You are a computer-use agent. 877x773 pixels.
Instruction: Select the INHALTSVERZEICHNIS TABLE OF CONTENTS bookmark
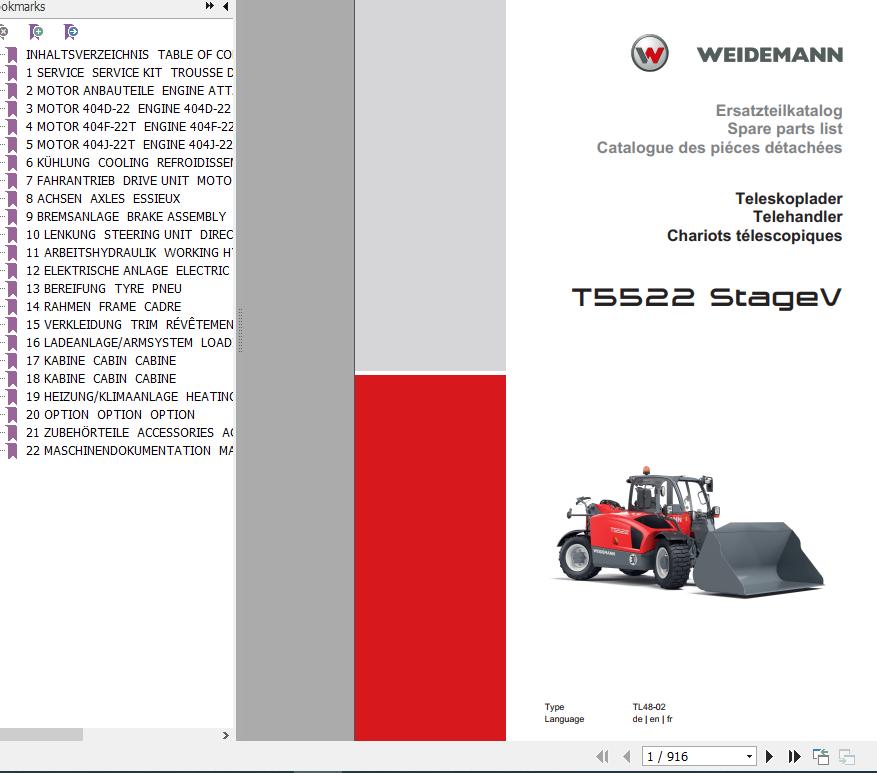coord(130,54)
